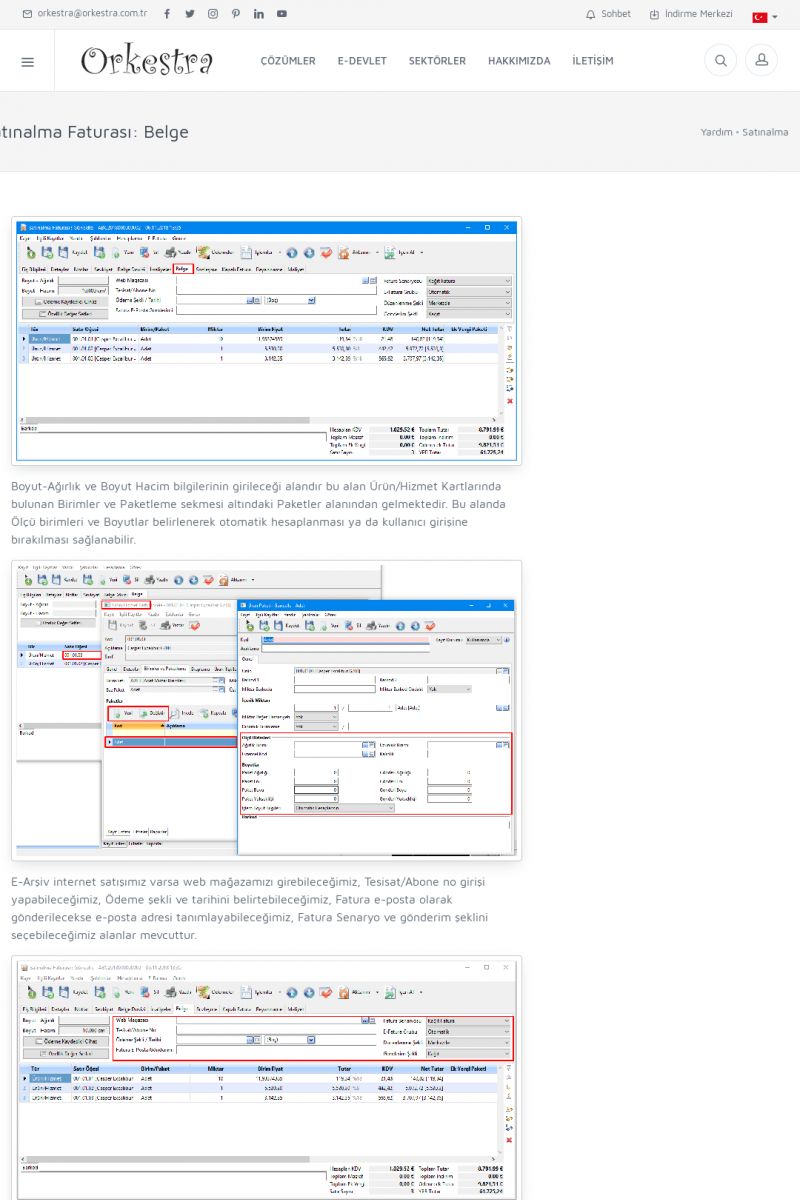
Task: Click the Sohbet chat link
Action: pyautogui.click(x=609, y=14)
